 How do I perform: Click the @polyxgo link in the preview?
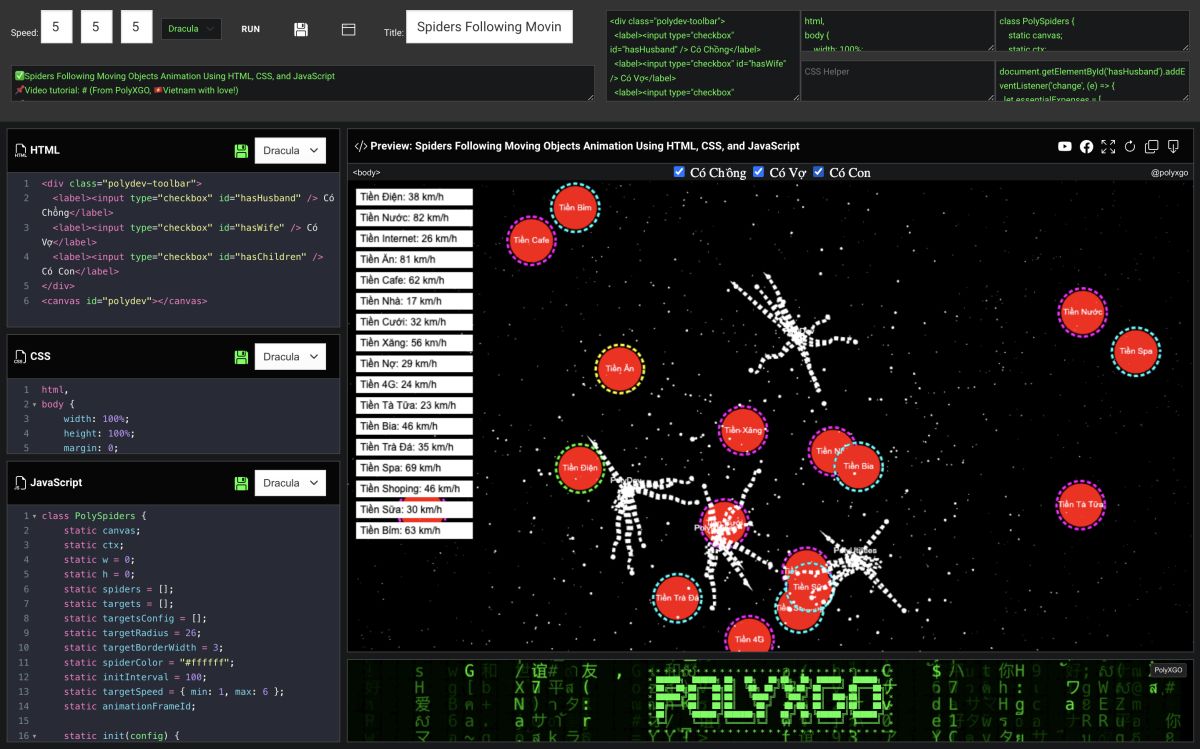(1169, 173)
